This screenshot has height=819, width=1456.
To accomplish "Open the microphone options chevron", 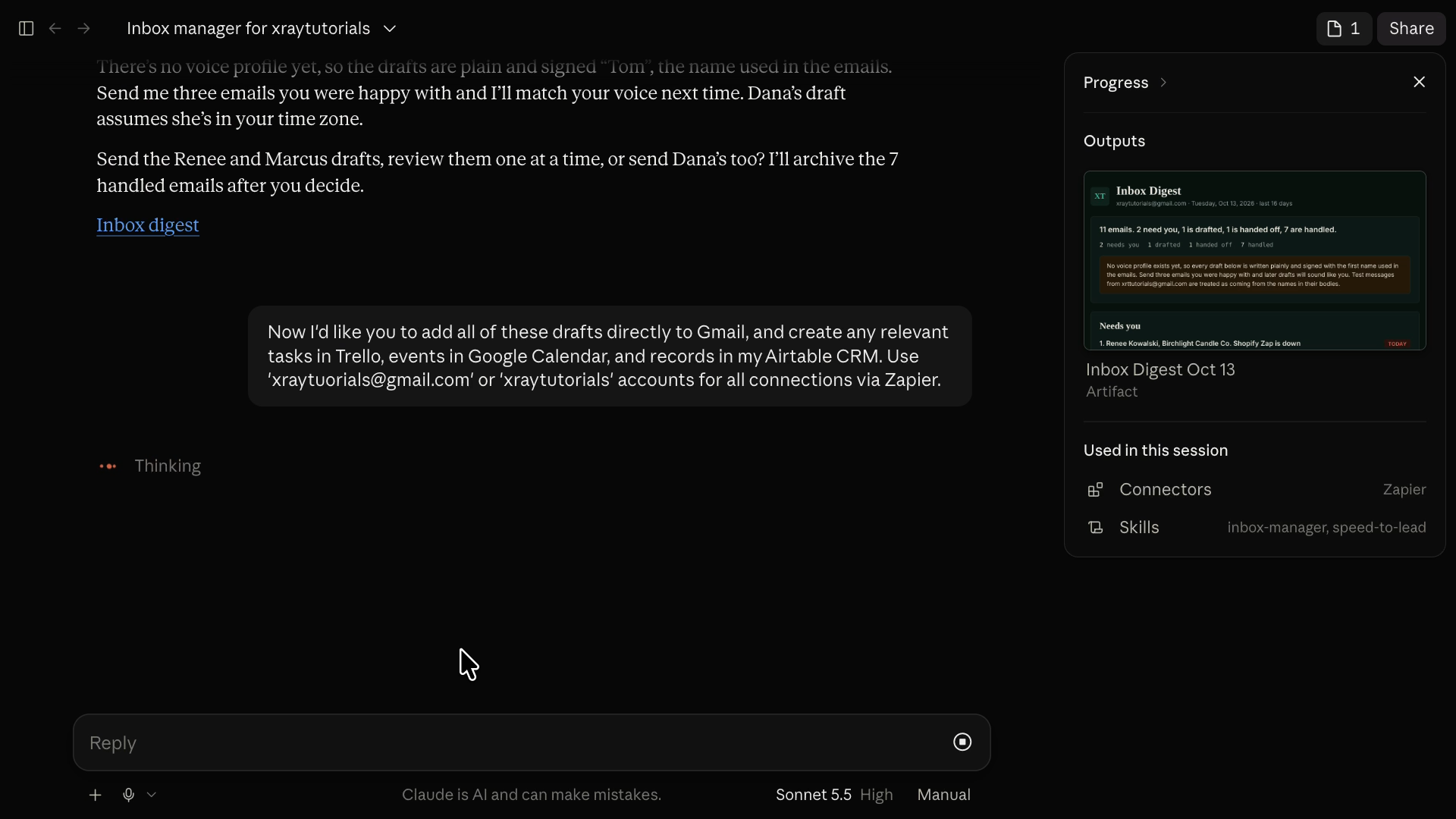I will tap(152, 795).
